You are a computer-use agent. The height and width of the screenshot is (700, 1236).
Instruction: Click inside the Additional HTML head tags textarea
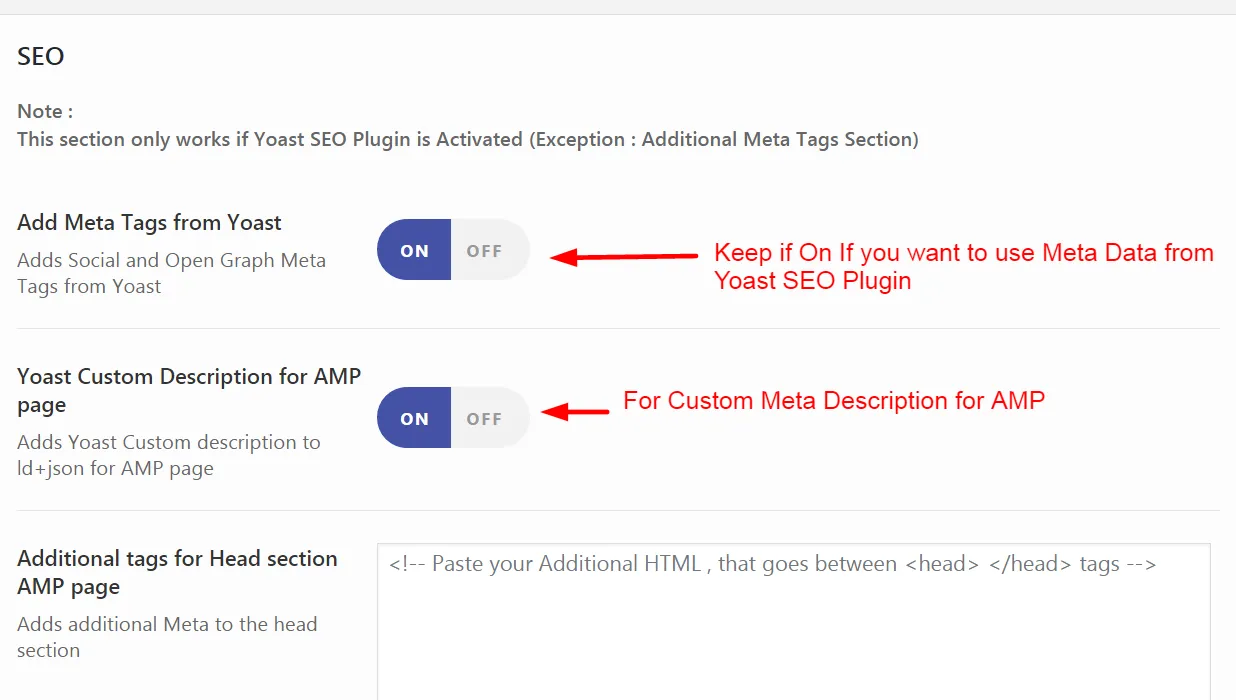(793, 630)
